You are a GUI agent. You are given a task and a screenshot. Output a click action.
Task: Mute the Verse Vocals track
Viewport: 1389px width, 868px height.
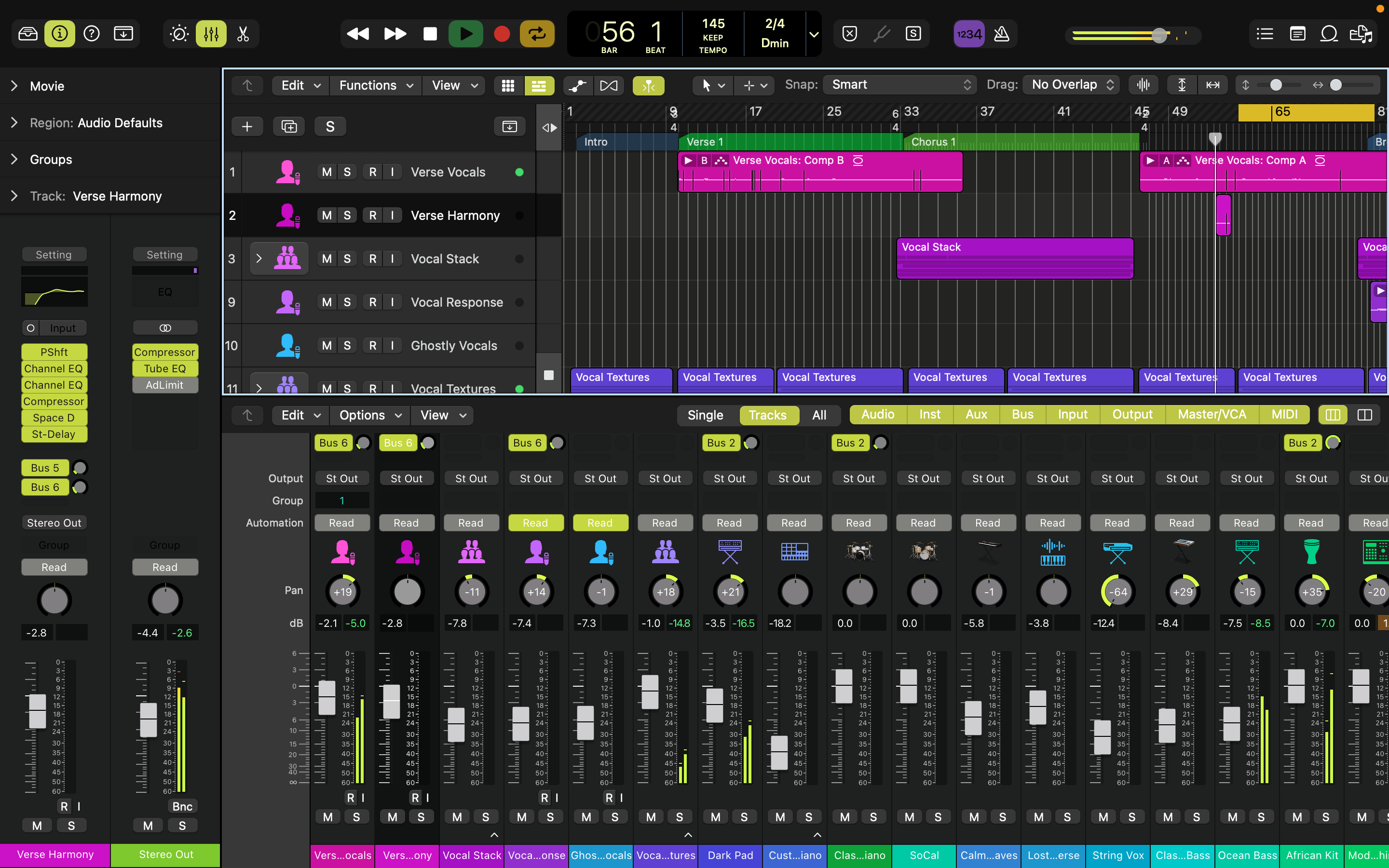pyautogui.click(x=327, y=172)
